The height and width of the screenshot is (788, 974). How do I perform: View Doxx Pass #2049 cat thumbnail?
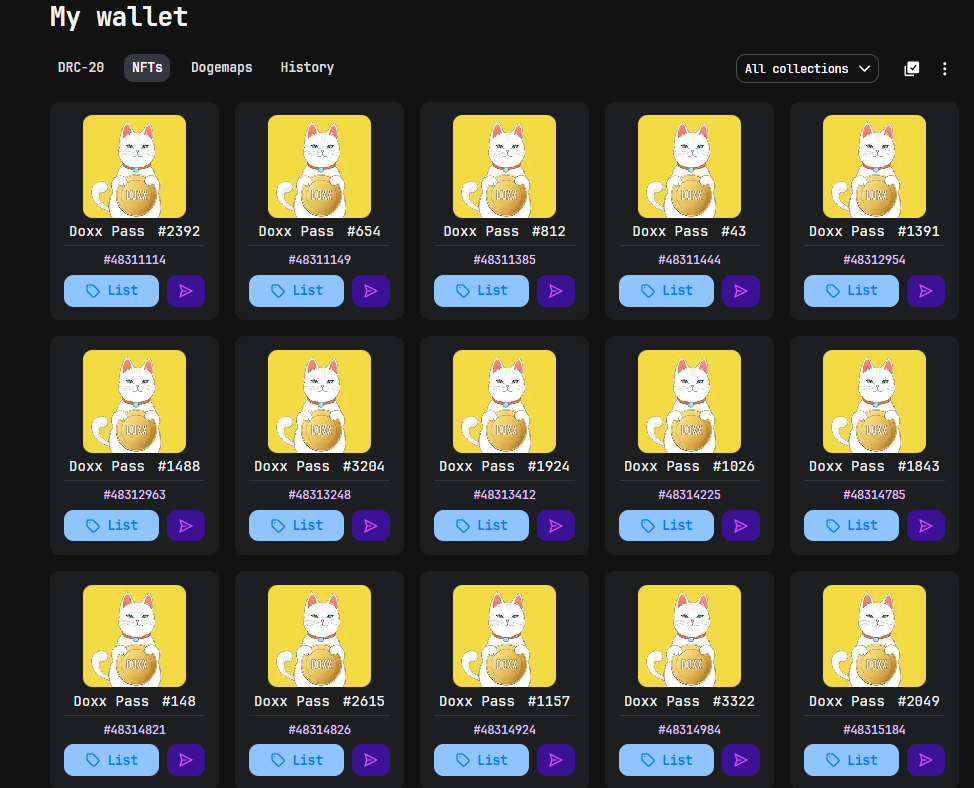(x=874, y=636)
